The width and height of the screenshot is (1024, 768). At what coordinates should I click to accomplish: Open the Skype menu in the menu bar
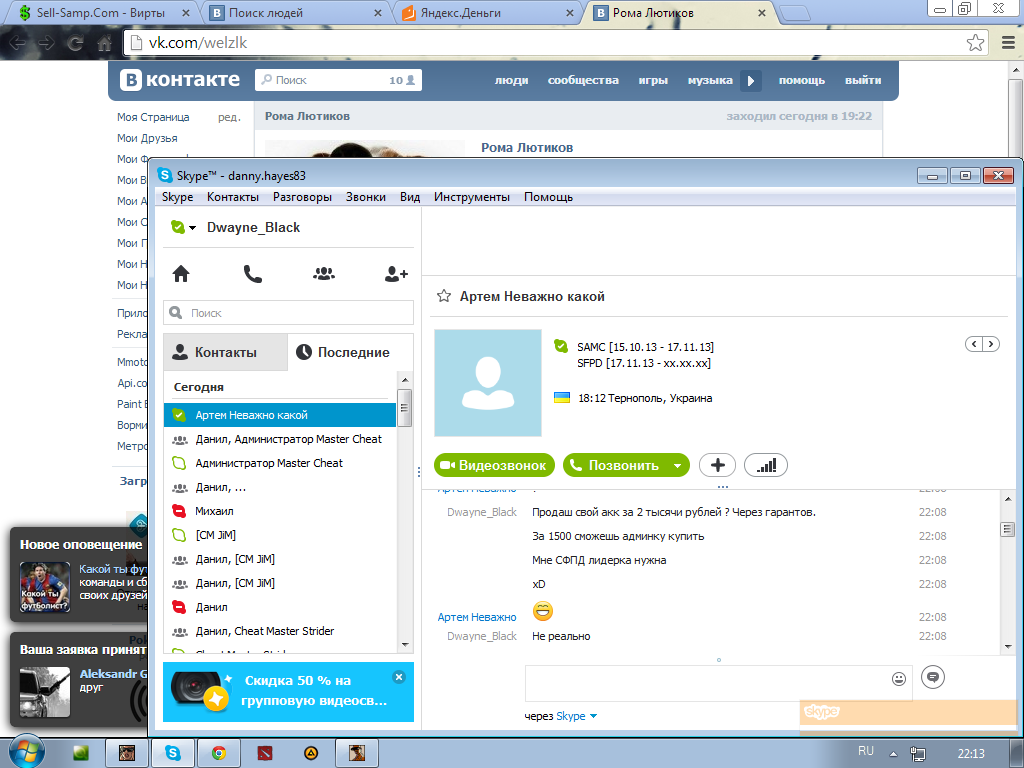177,197
